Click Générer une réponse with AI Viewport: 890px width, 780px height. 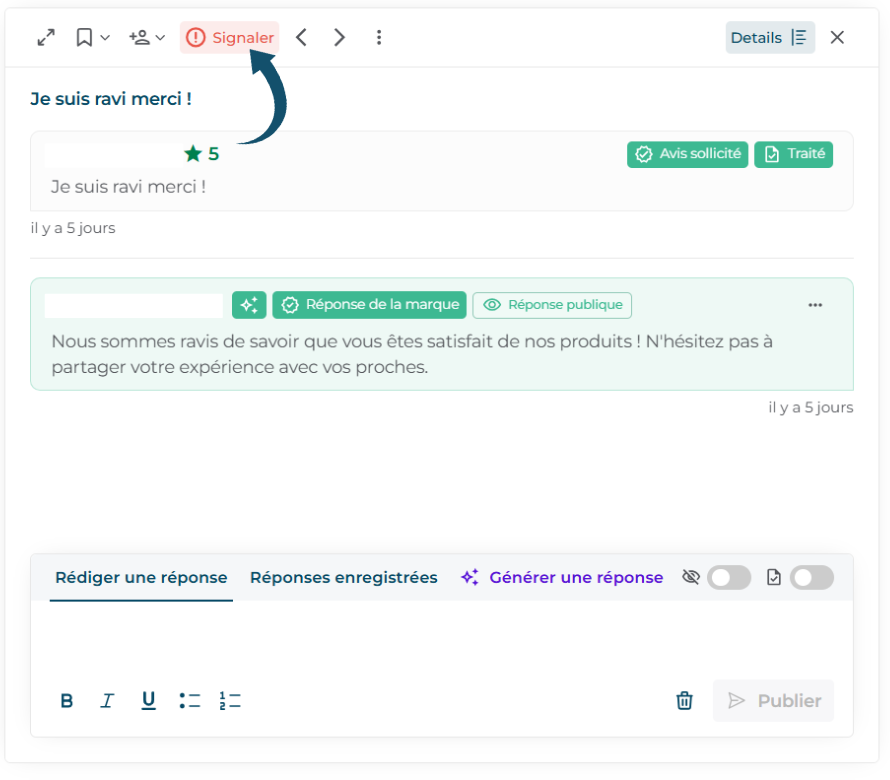[x=562, y=578]
